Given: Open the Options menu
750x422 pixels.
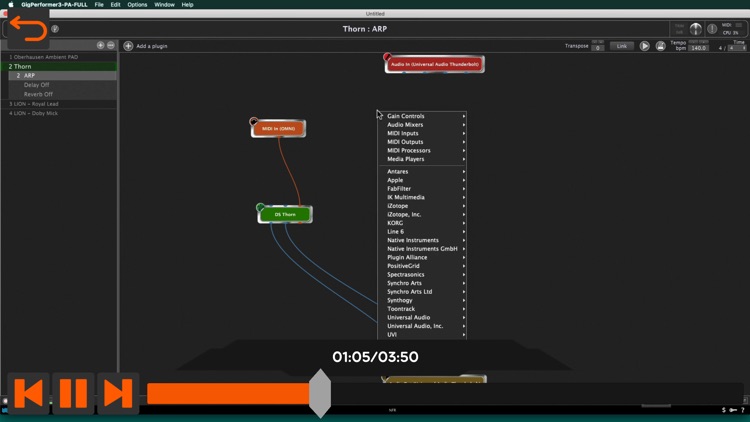Looking at the screenshot, I should [x=137, y=4].
